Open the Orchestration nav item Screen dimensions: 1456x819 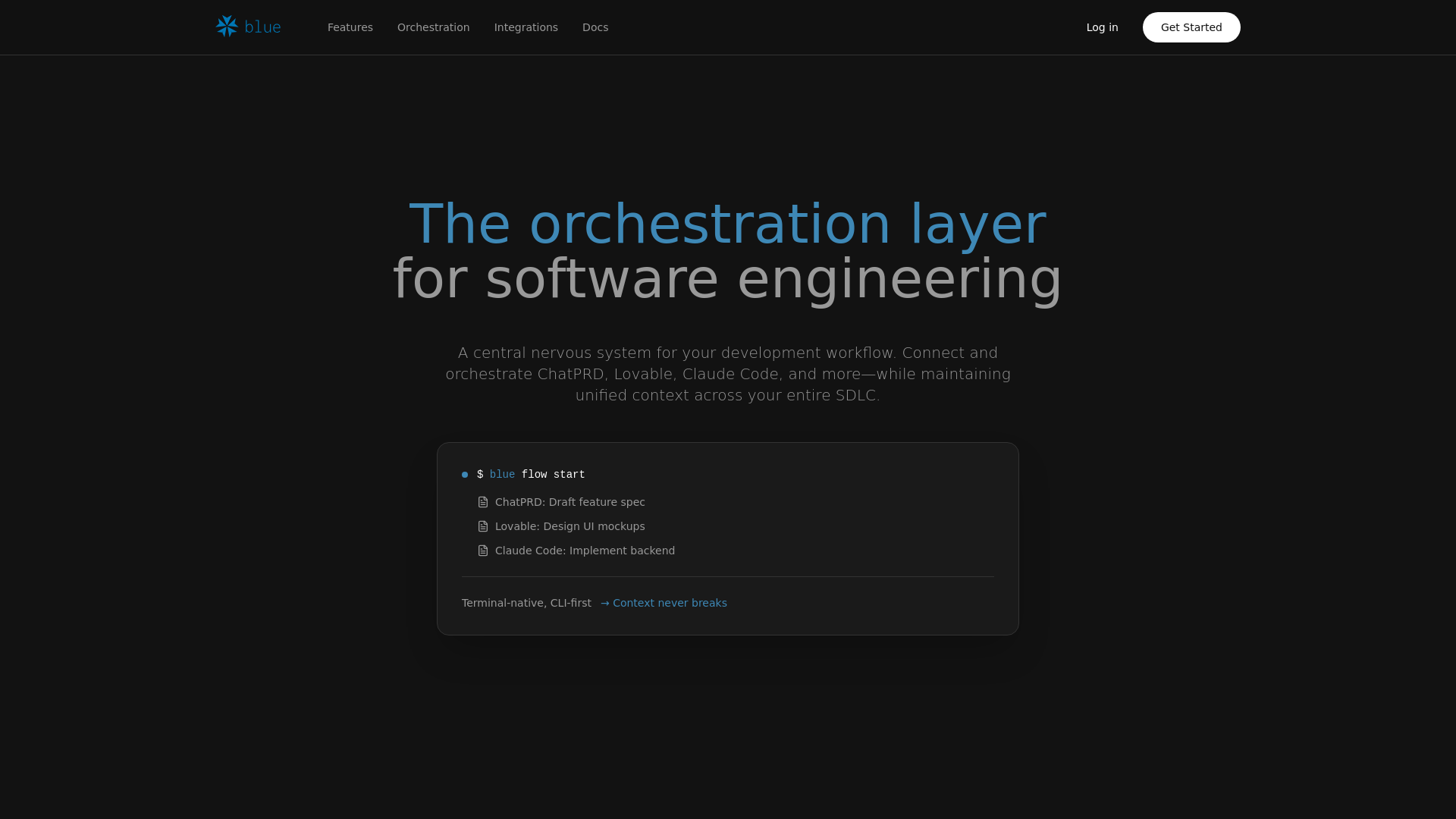(434, 27)
